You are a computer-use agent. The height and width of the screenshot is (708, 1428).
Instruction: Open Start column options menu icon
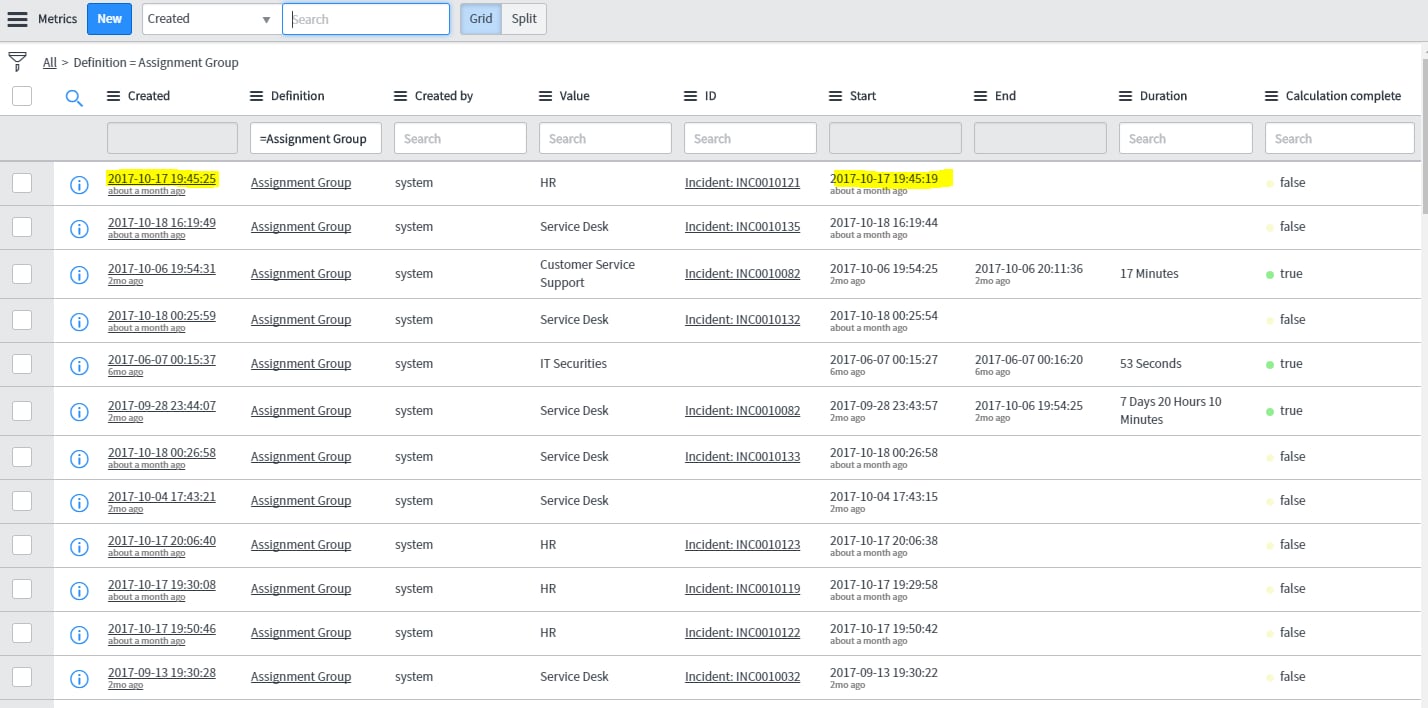click(x=836, y=96)
